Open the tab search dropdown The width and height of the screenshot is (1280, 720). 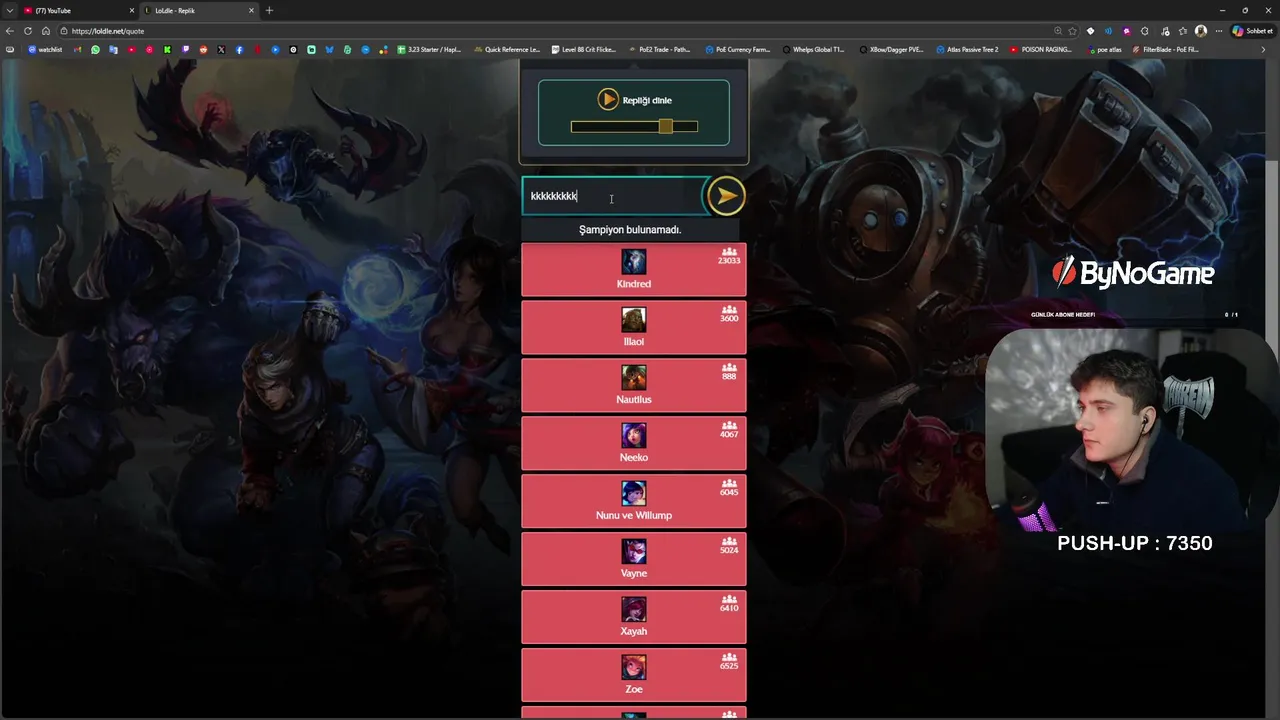[8, 10]
